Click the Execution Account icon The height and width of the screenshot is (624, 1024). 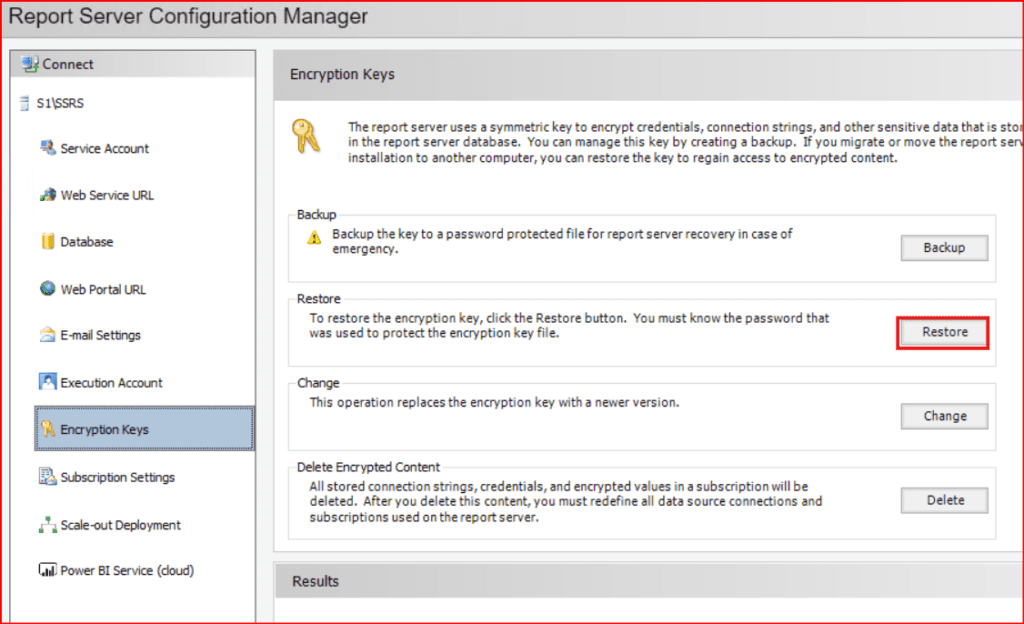click(47, 382)
